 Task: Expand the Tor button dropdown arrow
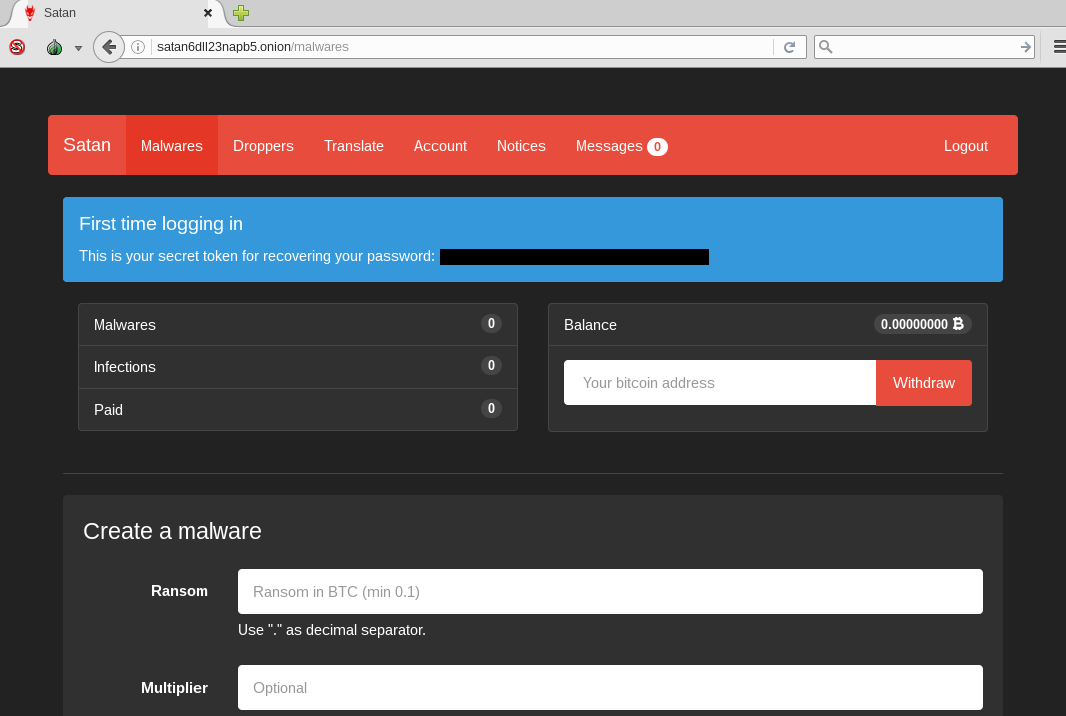coord(78,48)
